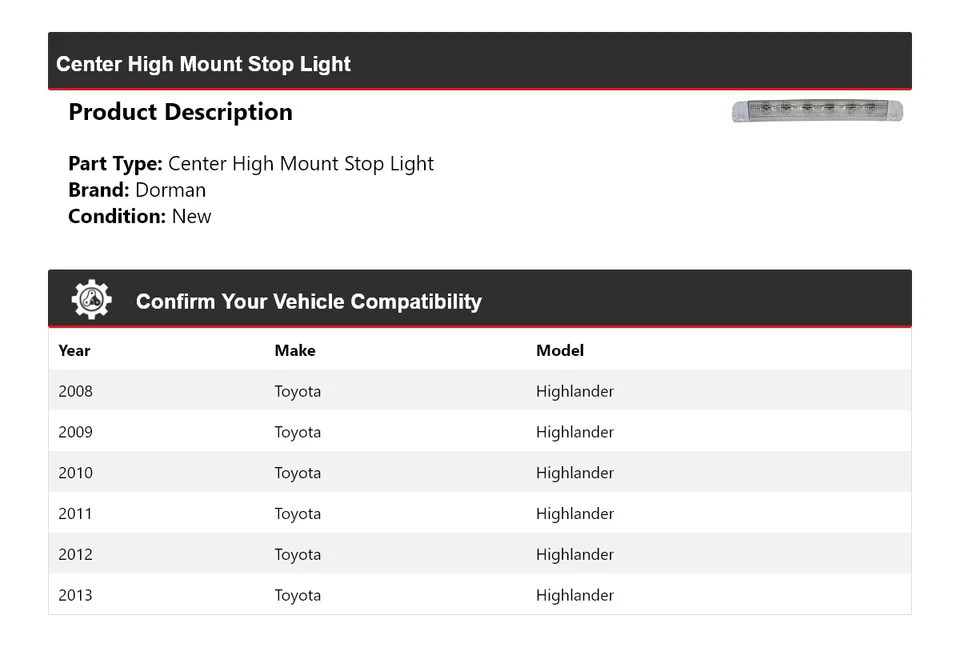This screenshot has height=647, width=960.
Task: Click the Make column header
Action: coord(295,350)
